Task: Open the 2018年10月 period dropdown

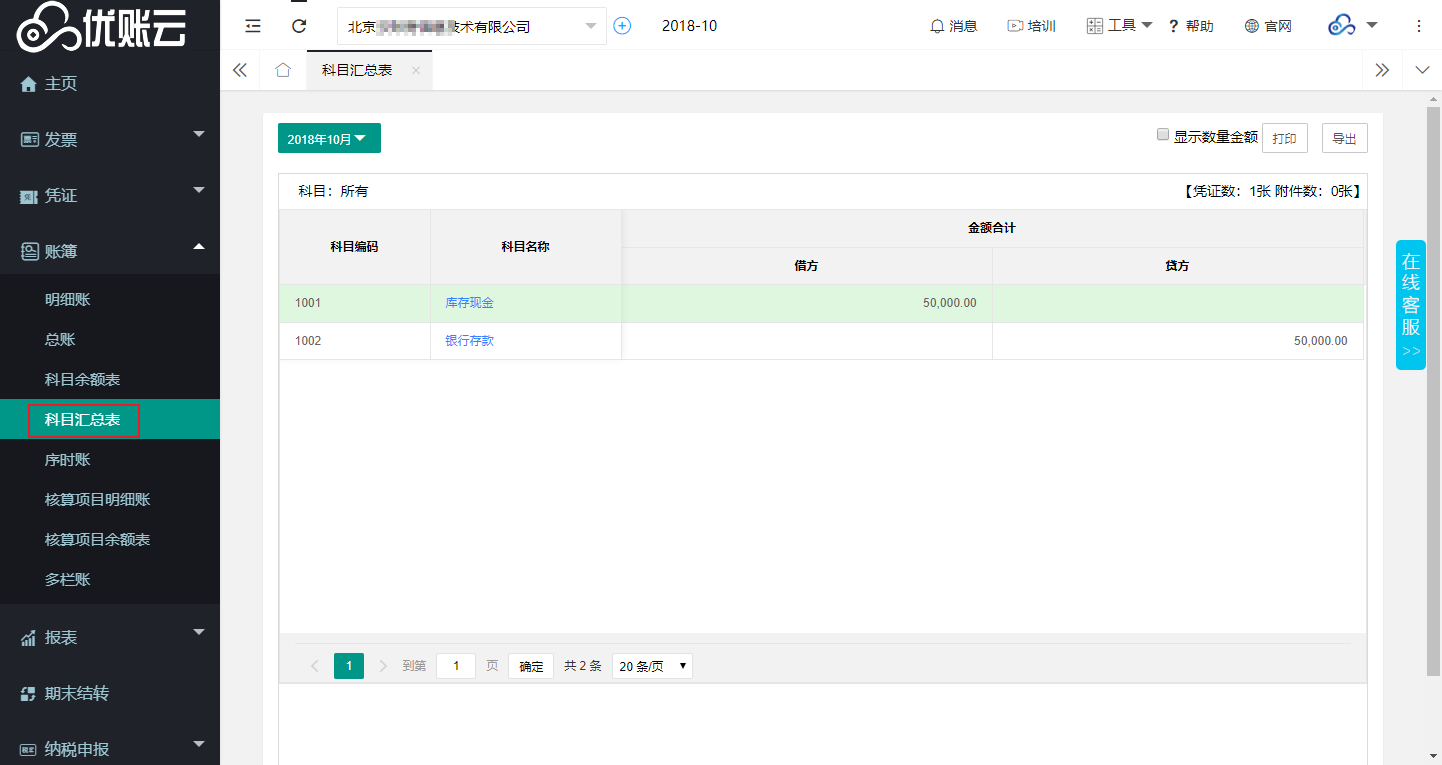Action: click(x=329, y=139)
